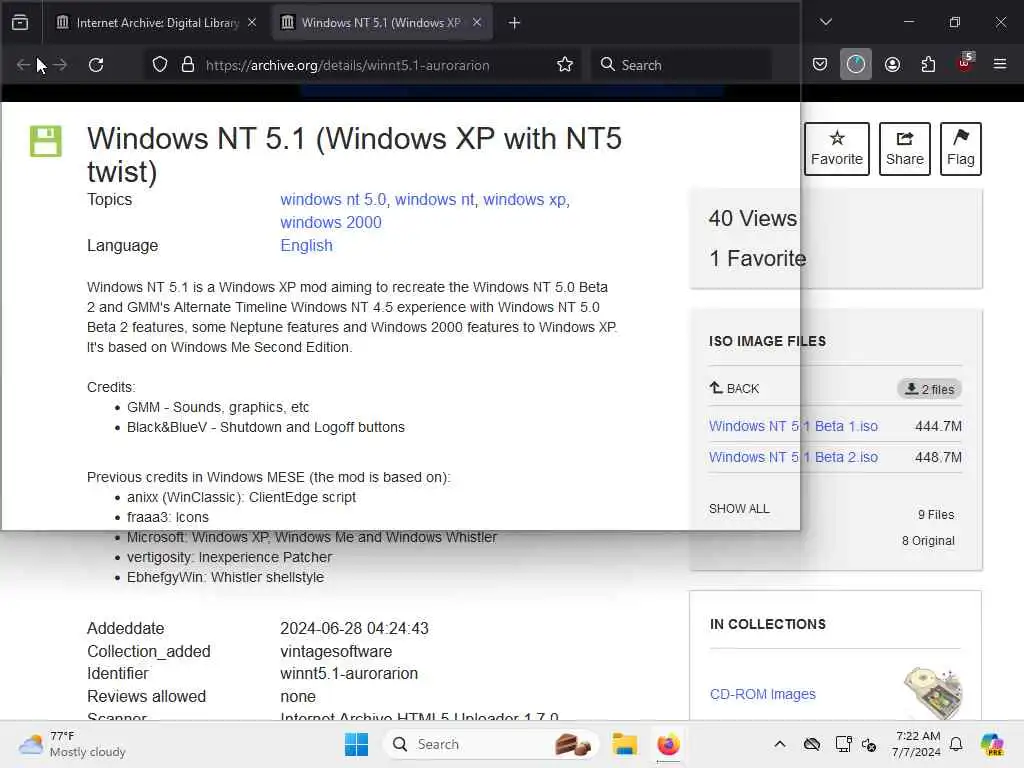This screenshot has height=768, width=1024.
Task: Reload the current page
Action: click(96, 65)
